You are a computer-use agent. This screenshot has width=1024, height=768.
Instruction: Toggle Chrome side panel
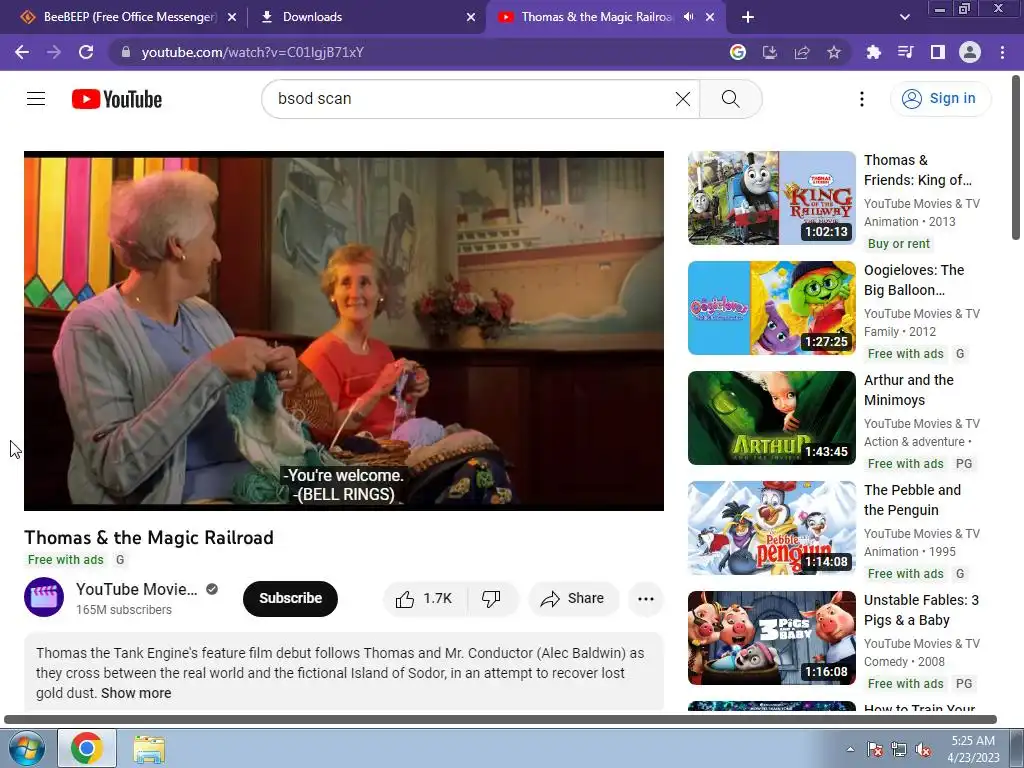pyautogui.click(x=938, y=52)
